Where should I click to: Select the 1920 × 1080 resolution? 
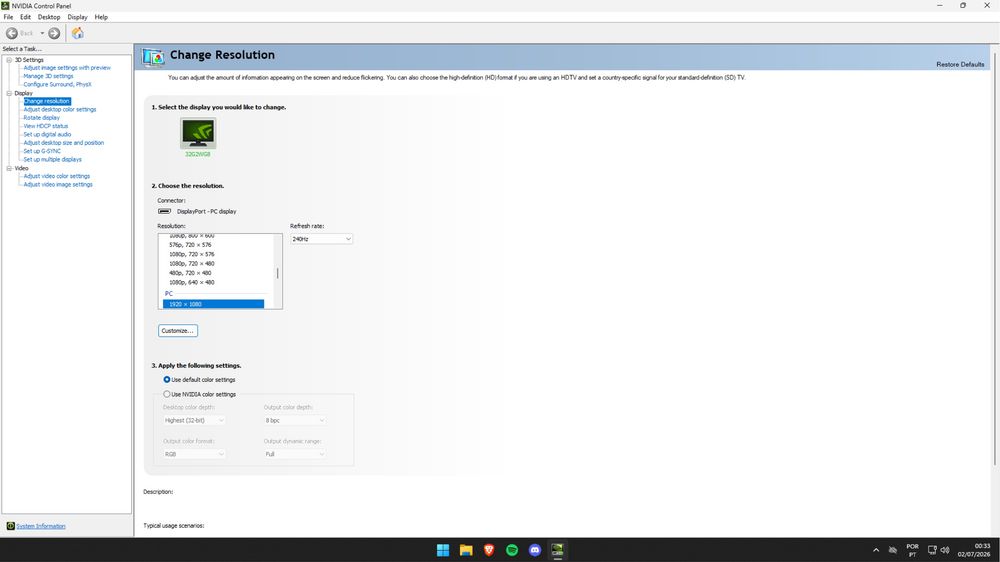tap(213, 304)
